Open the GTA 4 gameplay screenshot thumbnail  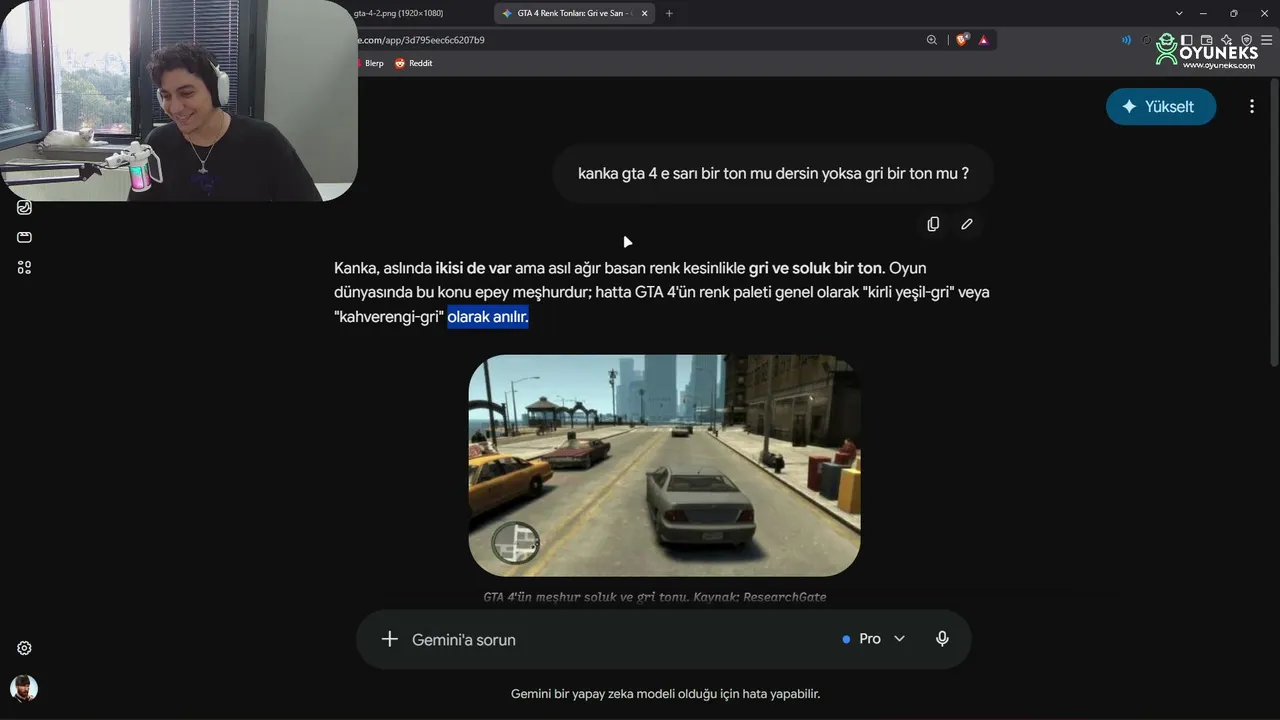[664, 465]
